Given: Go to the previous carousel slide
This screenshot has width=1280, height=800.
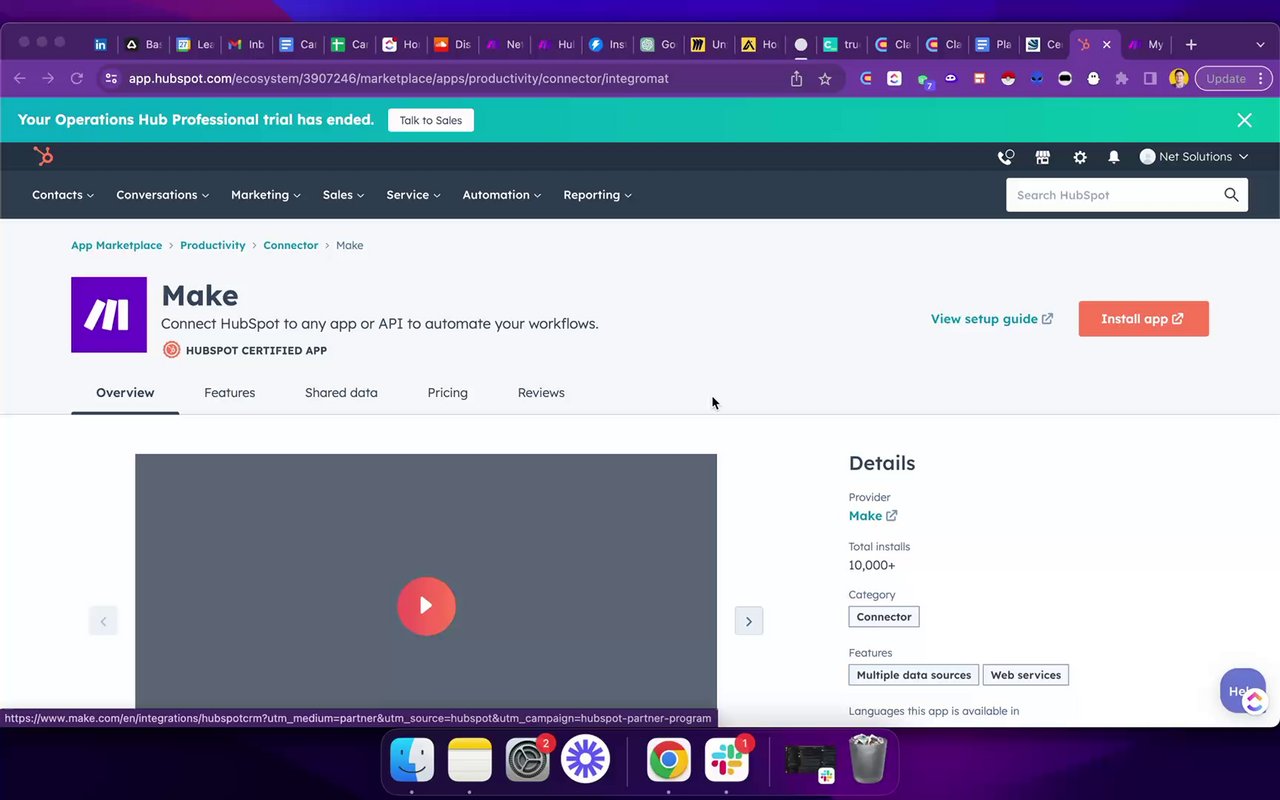Looking at the screenshot, I should [x=103, y=621].
